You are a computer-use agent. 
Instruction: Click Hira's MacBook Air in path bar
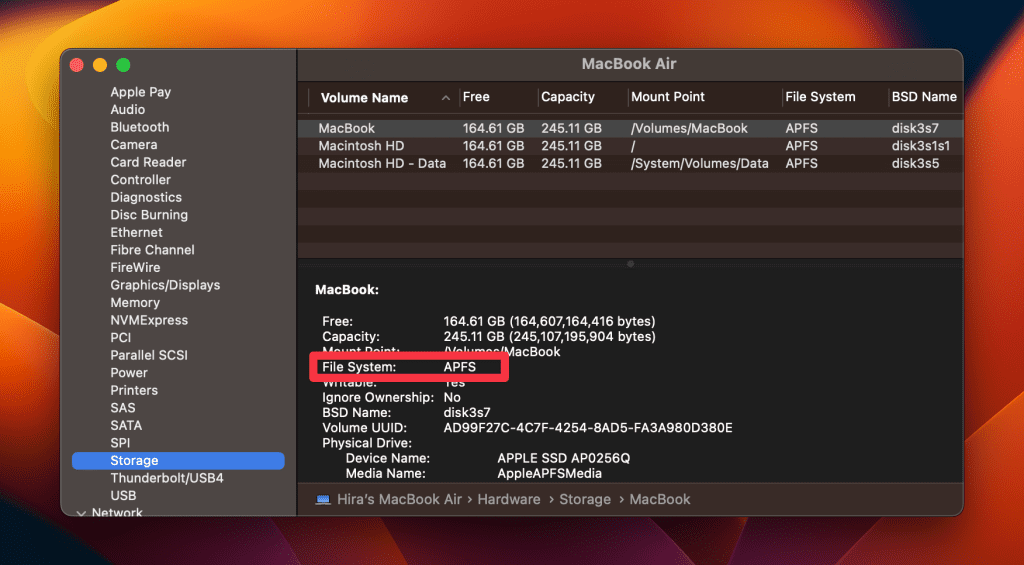click(x=398, y=499)
